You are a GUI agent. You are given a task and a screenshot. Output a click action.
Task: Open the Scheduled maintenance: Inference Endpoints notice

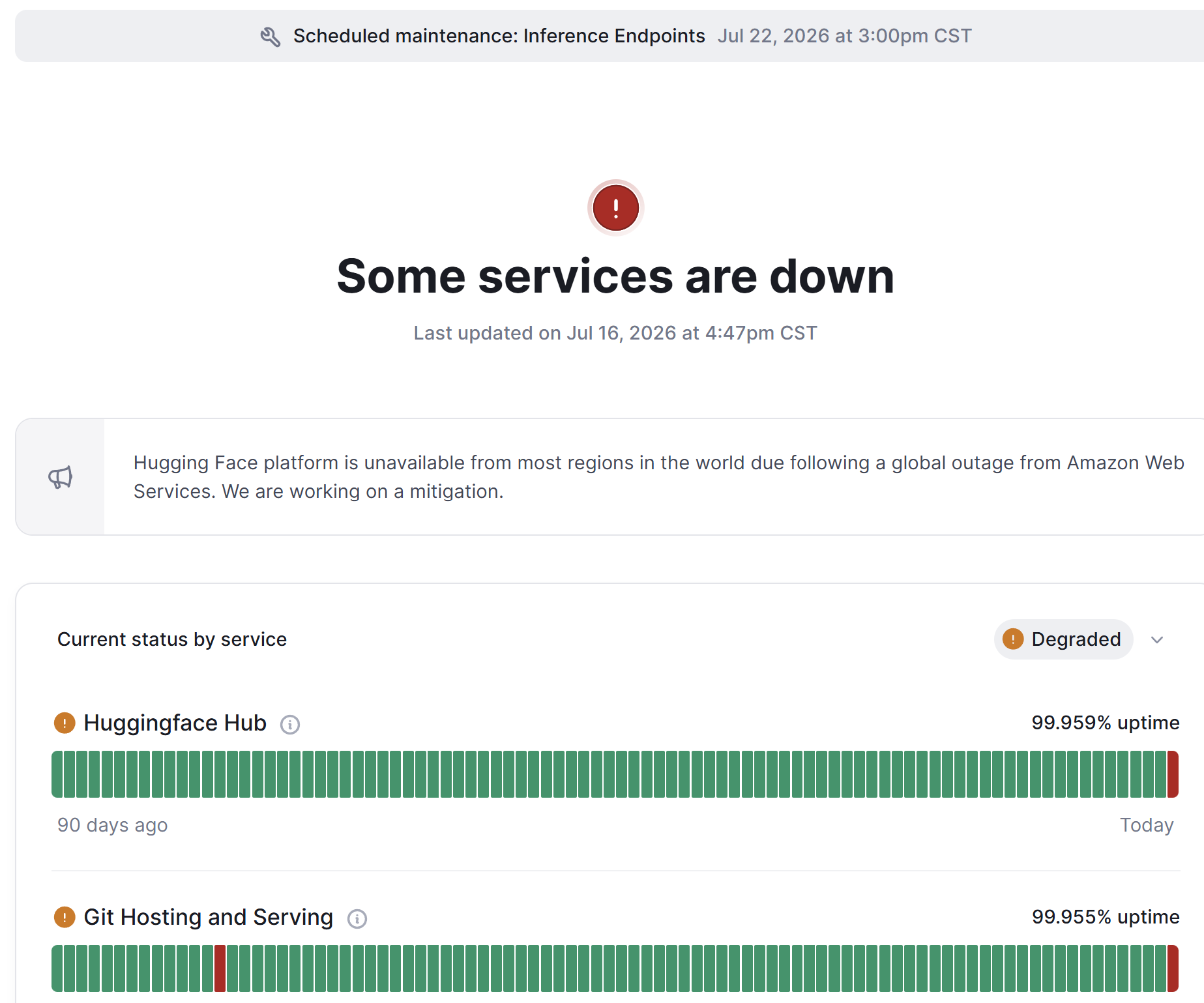499,36
